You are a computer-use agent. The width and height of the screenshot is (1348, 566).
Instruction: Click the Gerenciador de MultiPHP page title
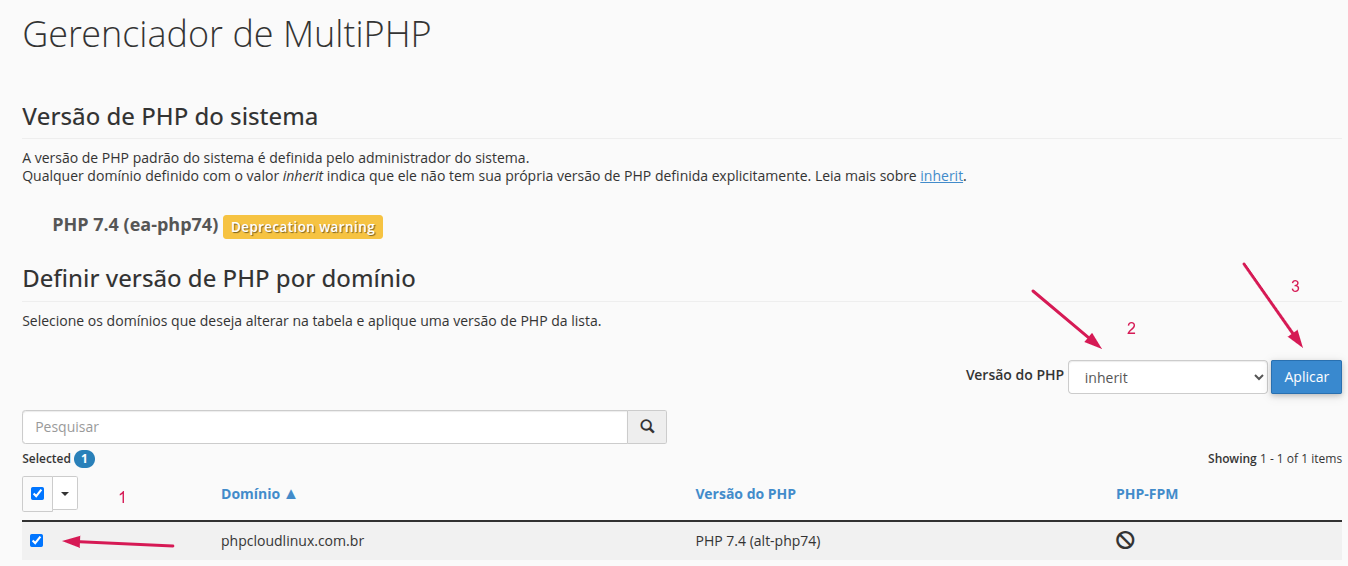pyautogui.click(x=226, y=34)
